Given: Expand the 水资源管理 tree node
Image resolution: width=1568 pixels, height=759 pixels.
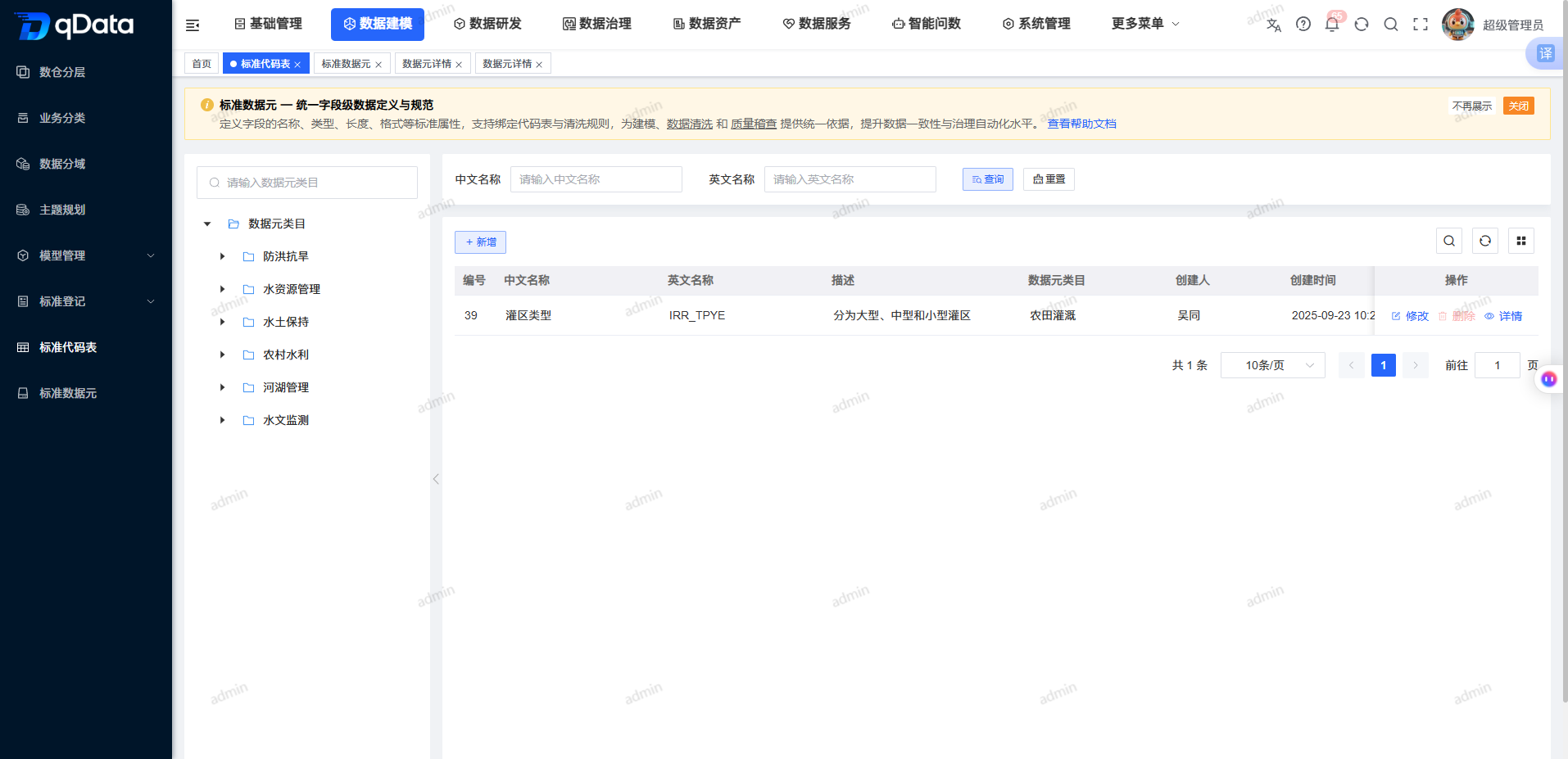Looking at the screenshot, I should (222, 289).
